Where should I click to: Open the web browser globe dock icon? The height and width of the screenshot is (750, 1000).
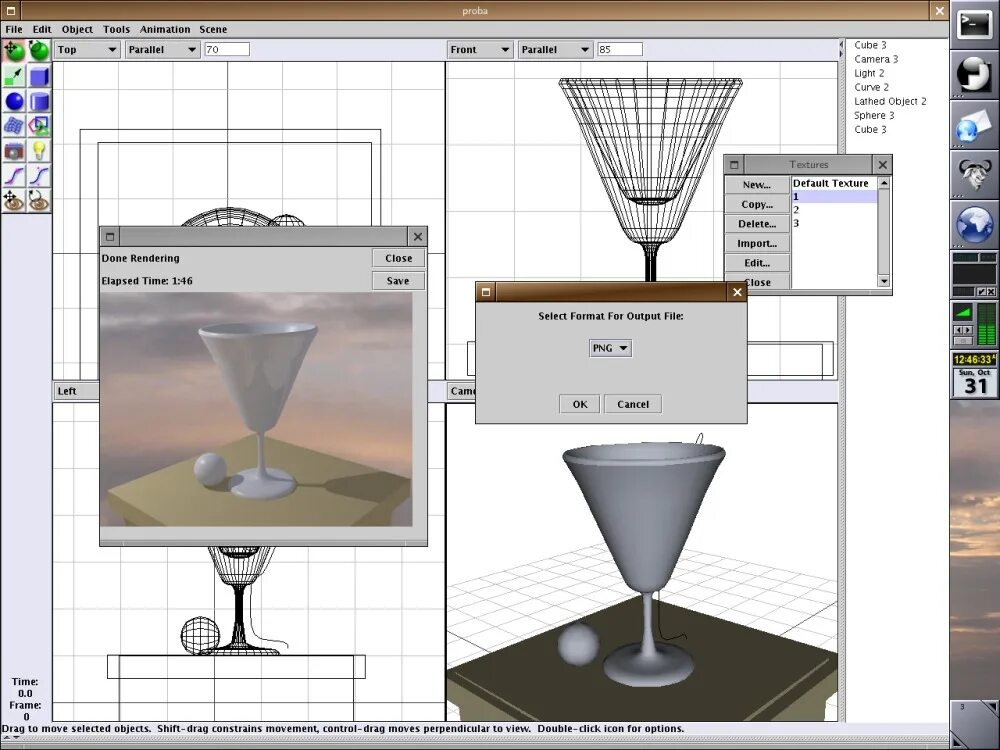(974, 224)
